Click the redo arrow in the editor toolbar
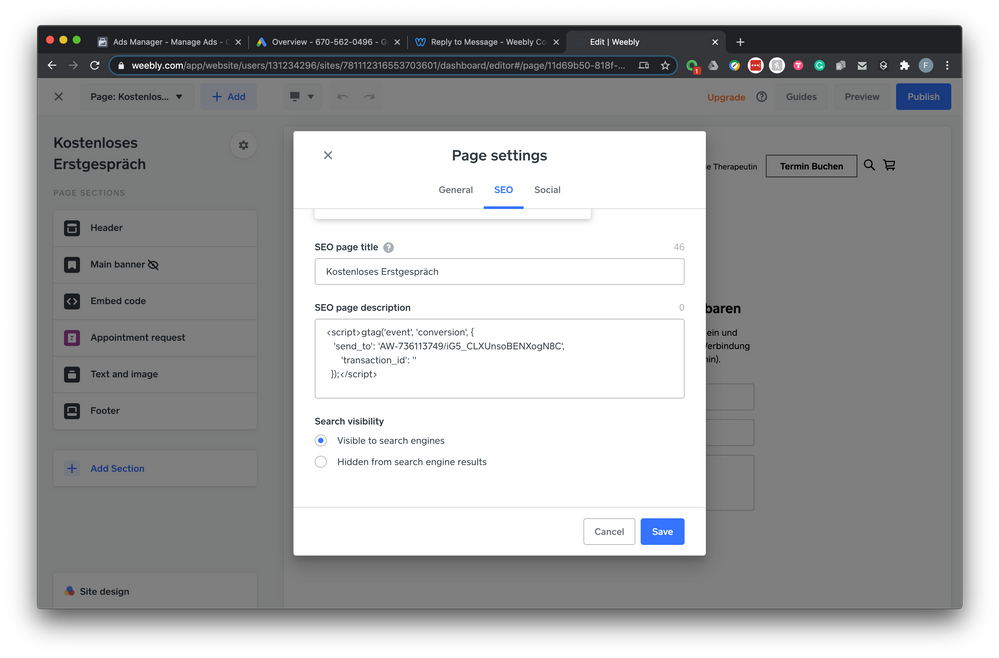The image size is (999, 658). pyautogui.click(x=369, y=97)
